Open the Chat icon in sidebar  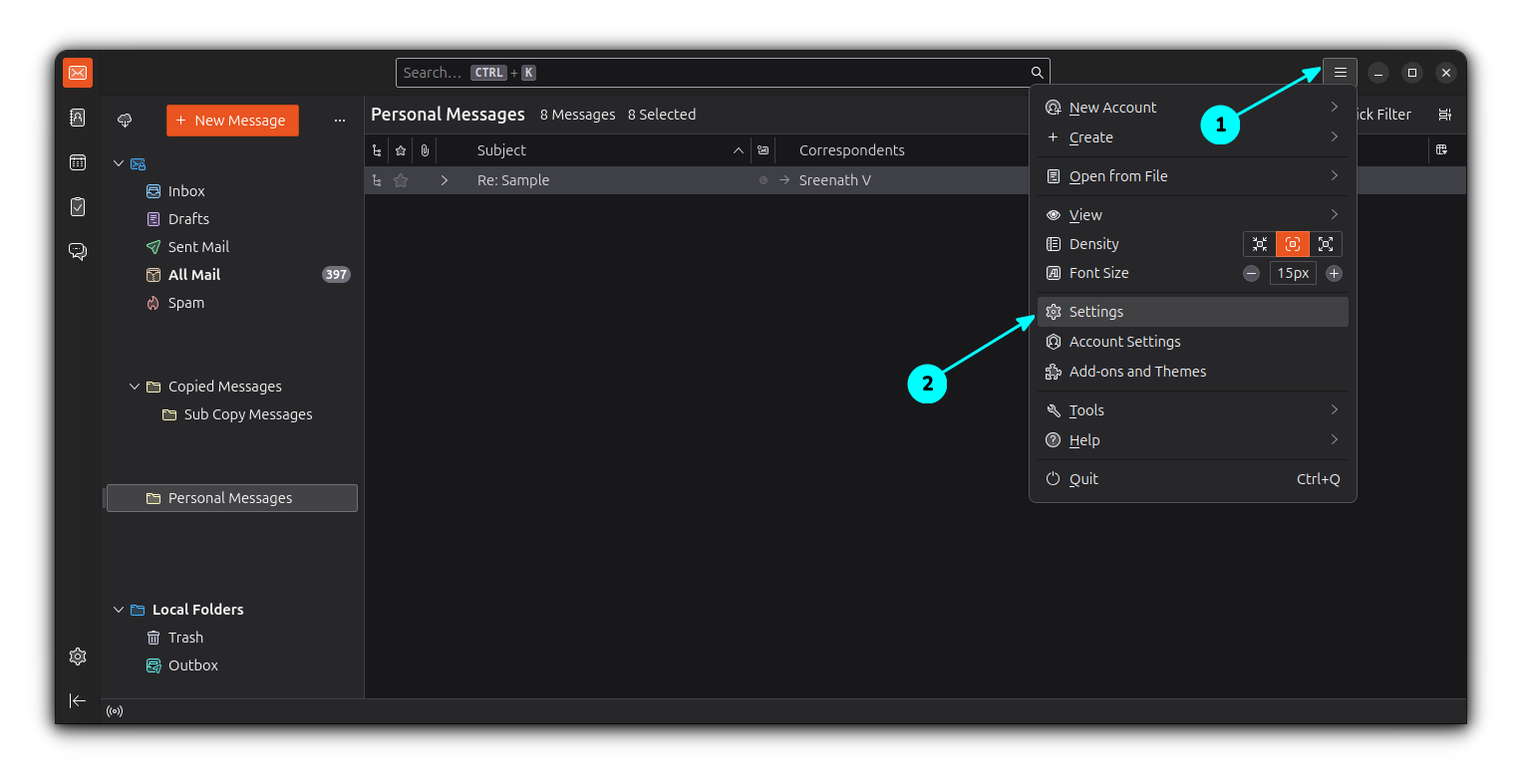(x=78, y=251)
